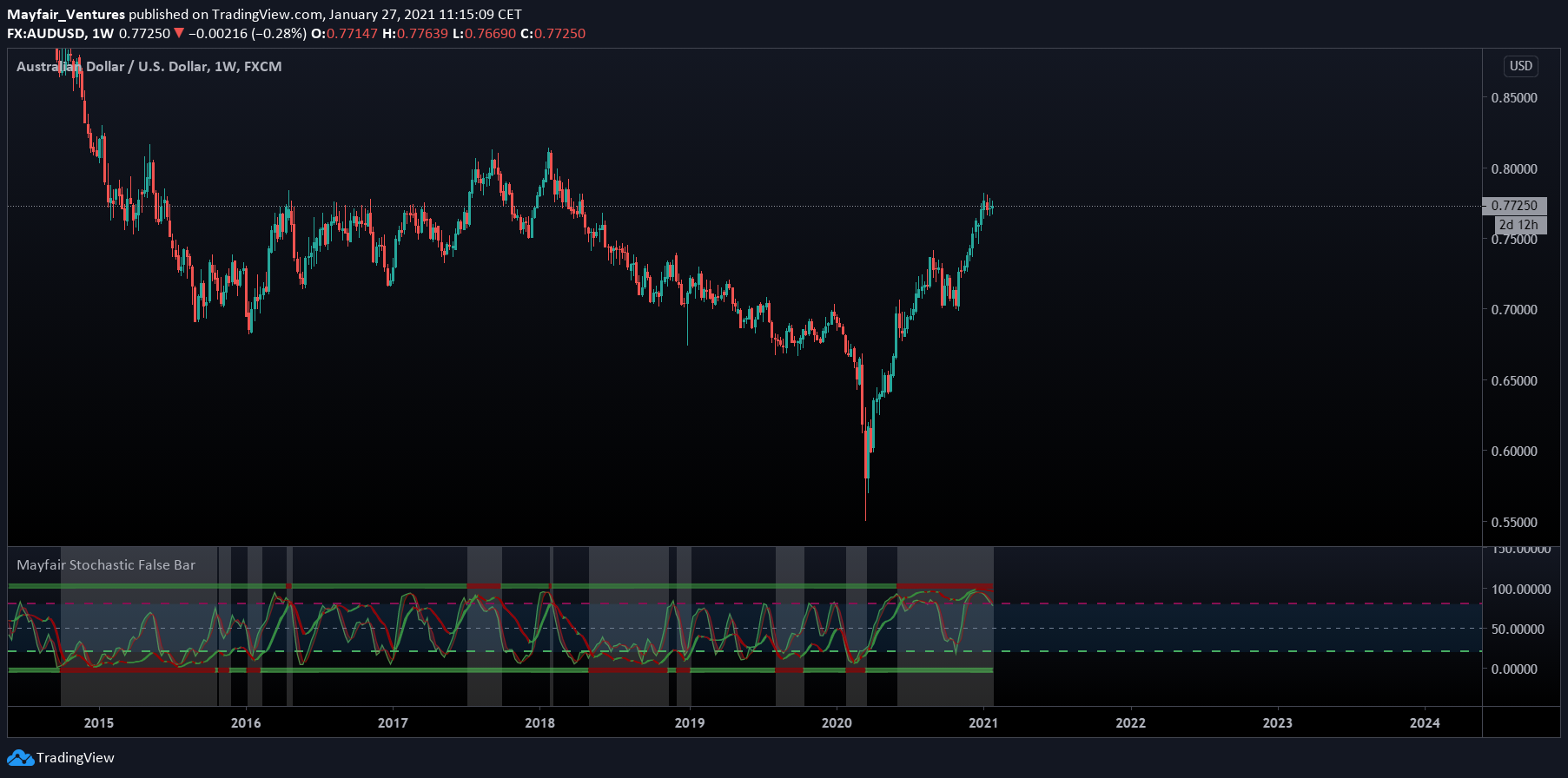This screenshot has height=778, width=1568.
Task: Click the 2019 time axis label
Action: [x=690, y=723]
